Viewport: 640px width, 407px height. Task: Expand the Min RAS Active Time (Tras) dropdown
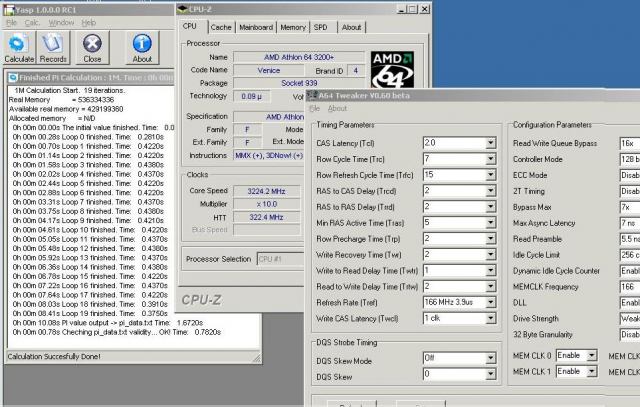491,222
